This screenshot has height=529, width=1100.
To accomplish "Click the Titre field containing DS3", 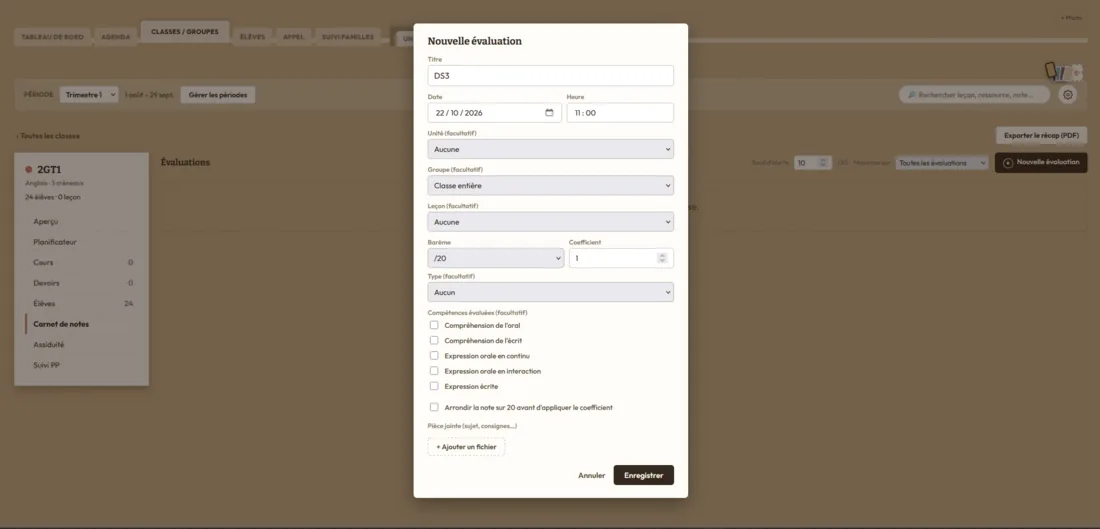I will point(551,76).
